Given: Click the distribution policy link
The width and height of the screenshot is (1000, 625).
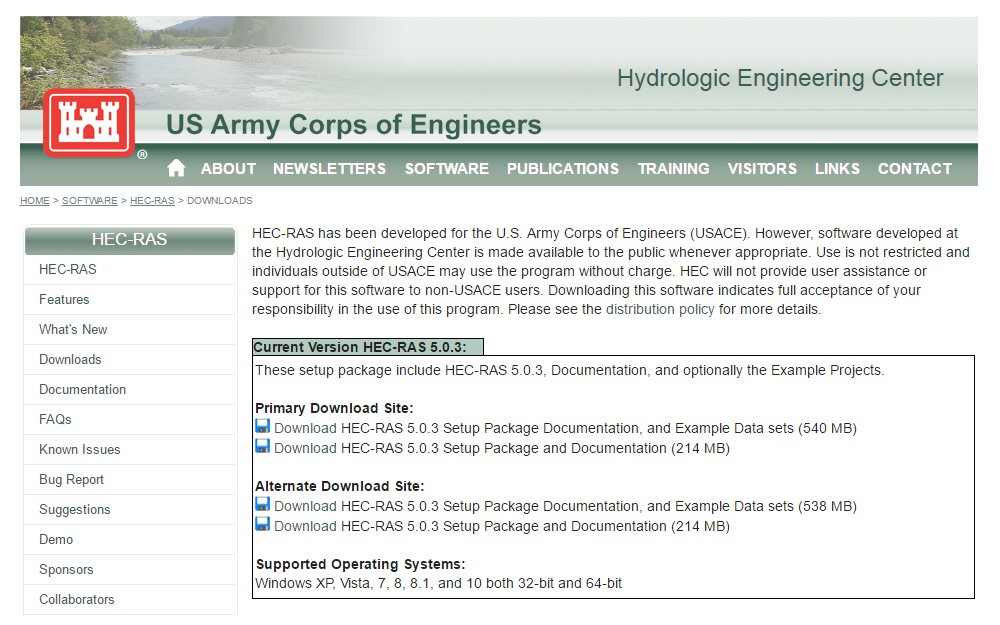Looking at the screenshot, I should (660, 309).
